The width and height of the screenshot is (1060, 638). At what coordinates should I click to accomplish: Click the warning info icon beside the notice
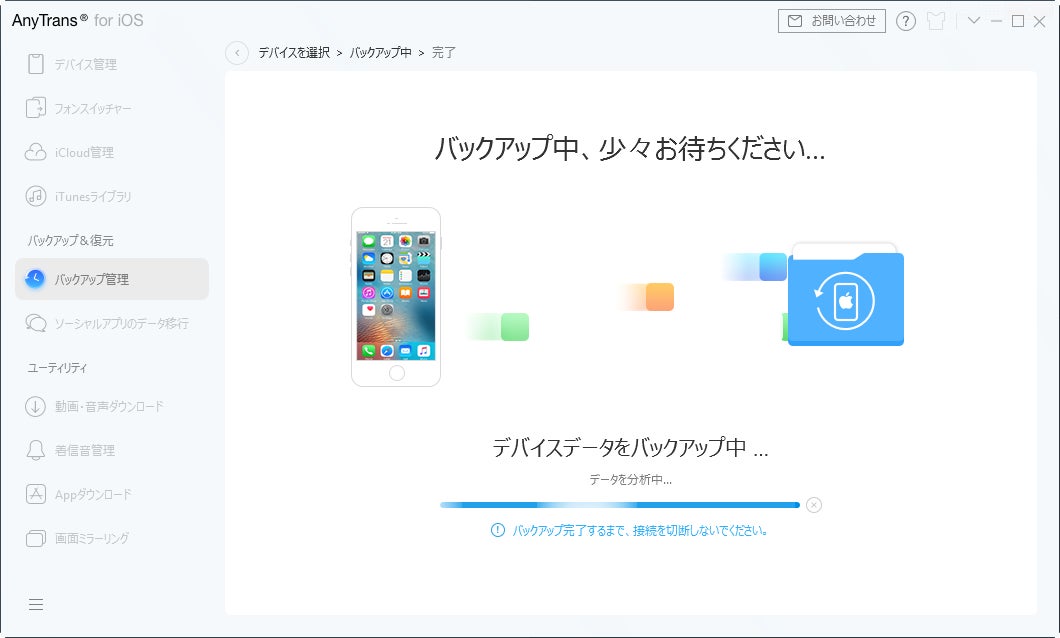pos(498,531)
